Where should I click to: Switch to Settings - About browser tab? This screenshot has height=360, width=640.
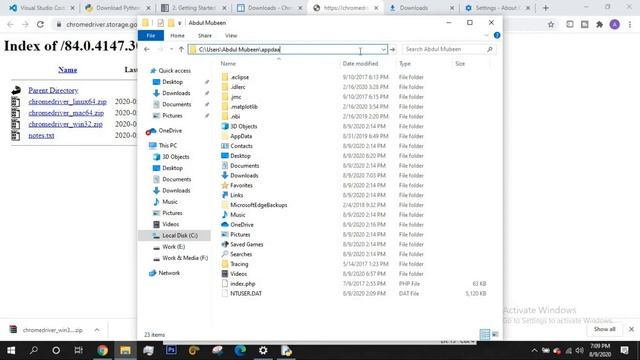click(x=498, y=8)
